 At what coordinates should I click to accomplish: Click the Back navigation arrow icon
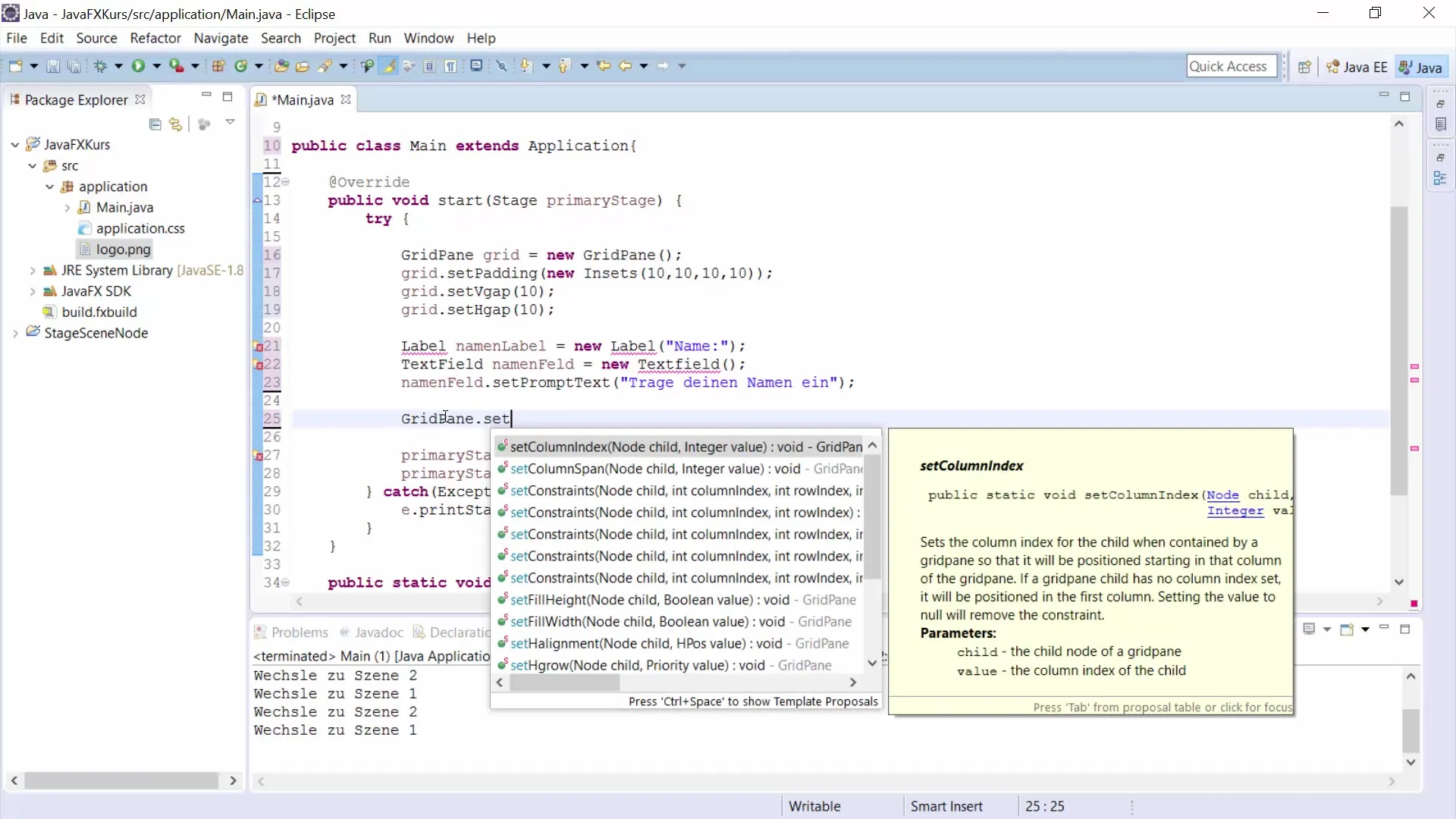(625, 66)
